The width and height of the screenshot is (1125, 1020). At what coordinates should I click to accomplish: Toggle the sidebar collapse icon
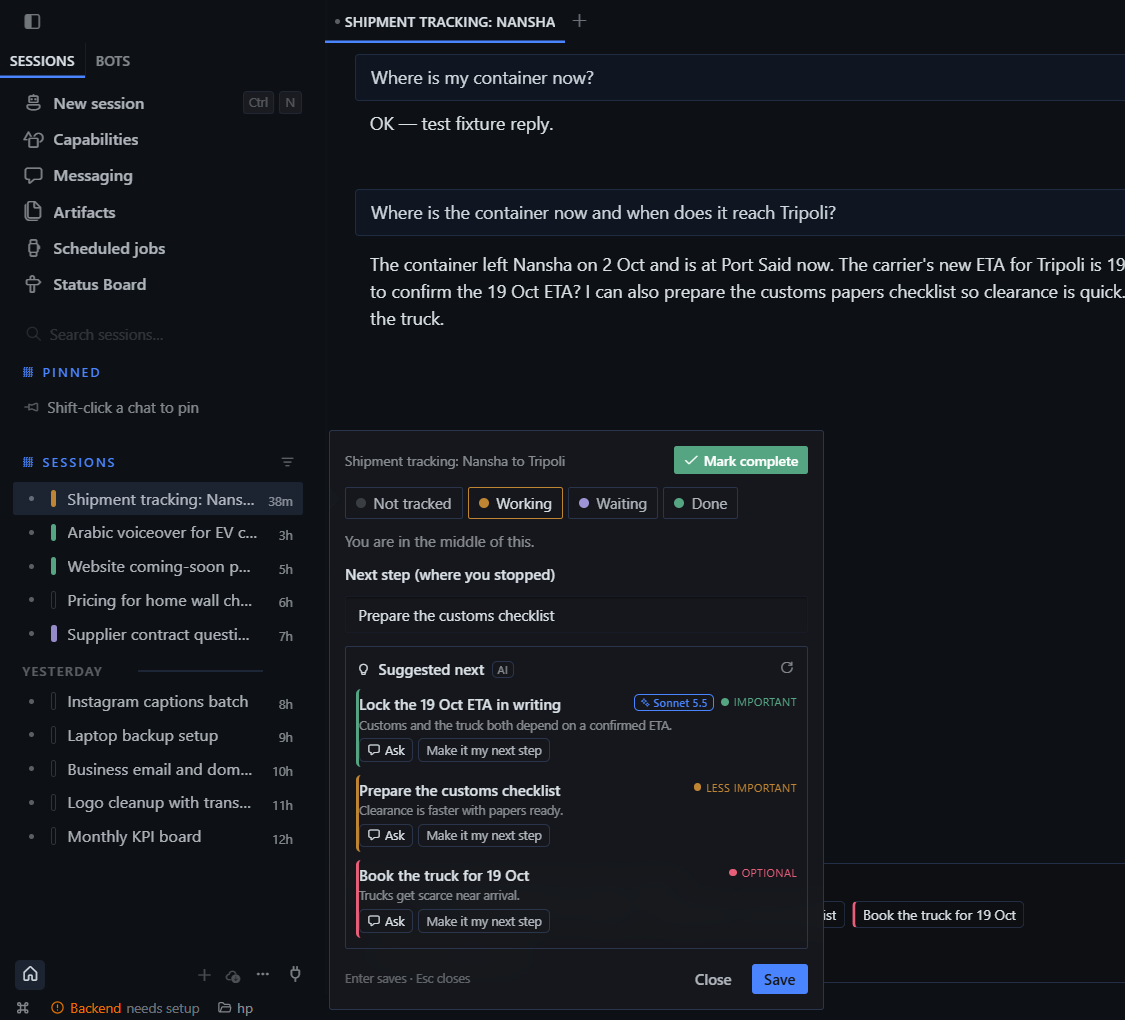pyautogui.click(x=32, y=22)
